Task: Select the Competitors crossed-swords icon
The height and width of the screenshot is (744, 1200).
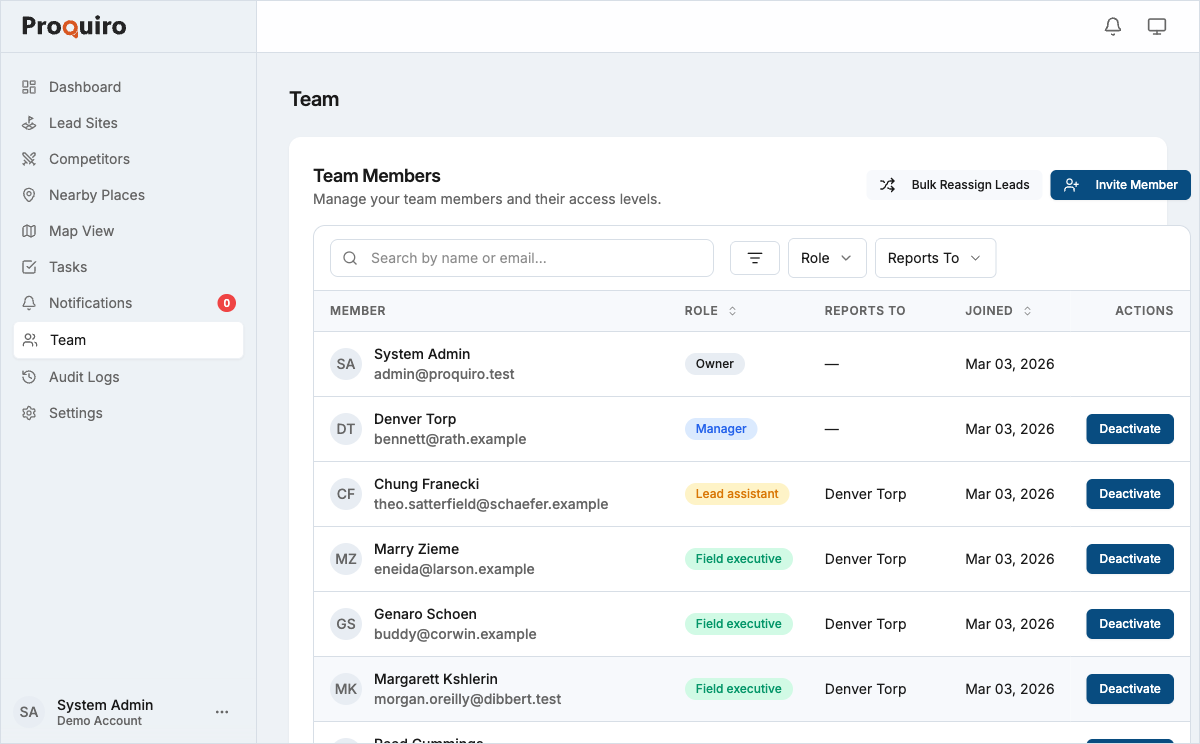Action: 29,159
